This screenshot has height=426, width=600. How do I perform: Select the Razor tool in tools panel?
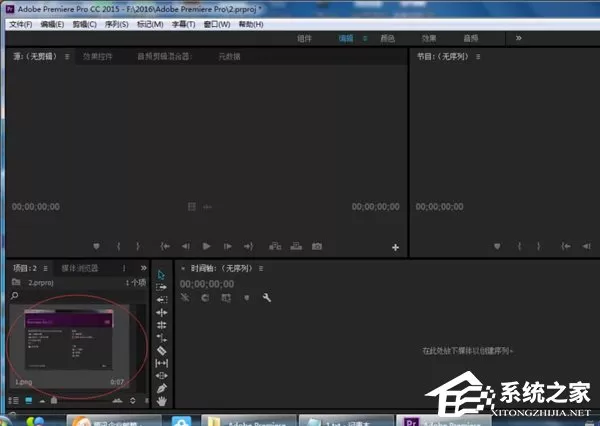(x=161, y=350)
